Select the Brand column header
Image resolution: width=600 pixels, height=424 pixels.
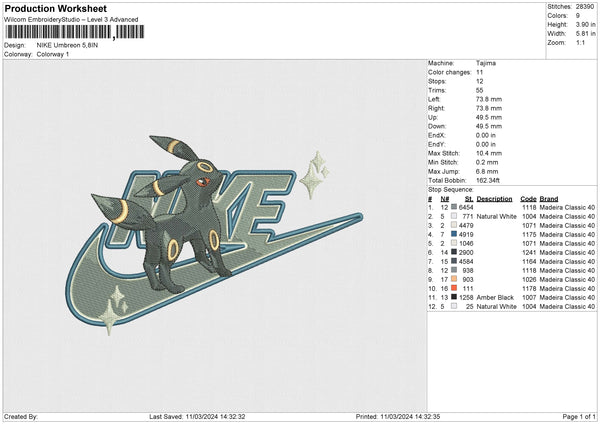click(549, 199)
